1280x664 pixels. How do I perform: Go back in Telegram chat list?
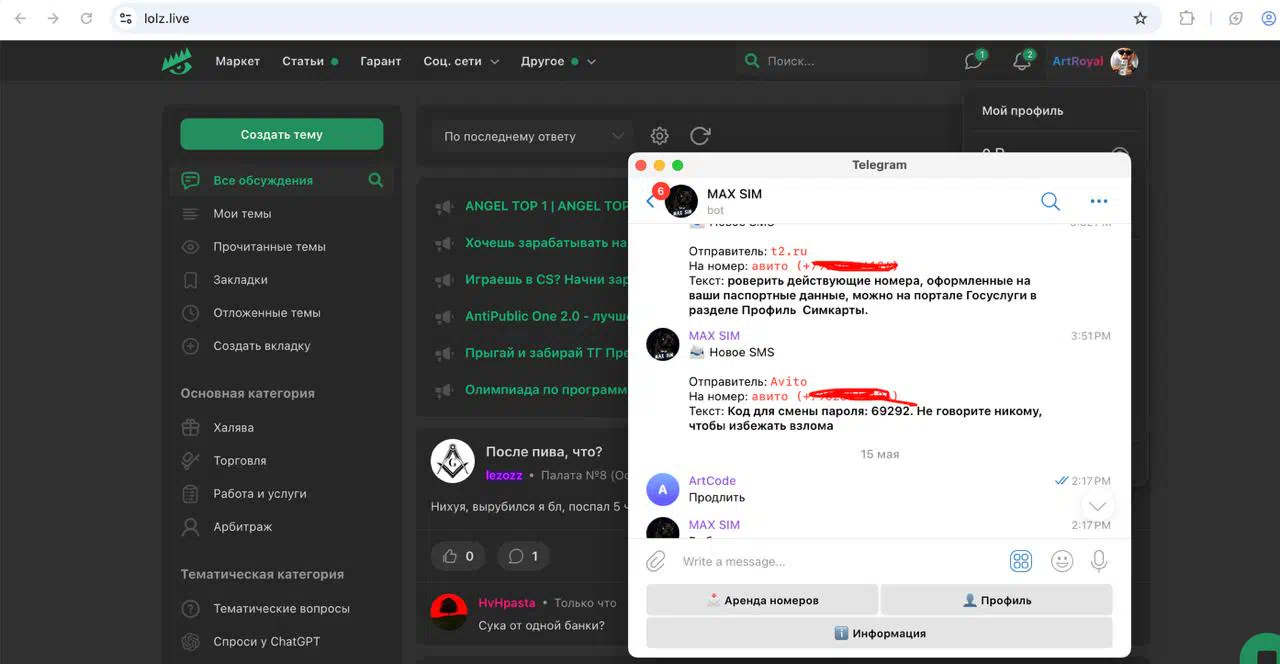point(651,201)
